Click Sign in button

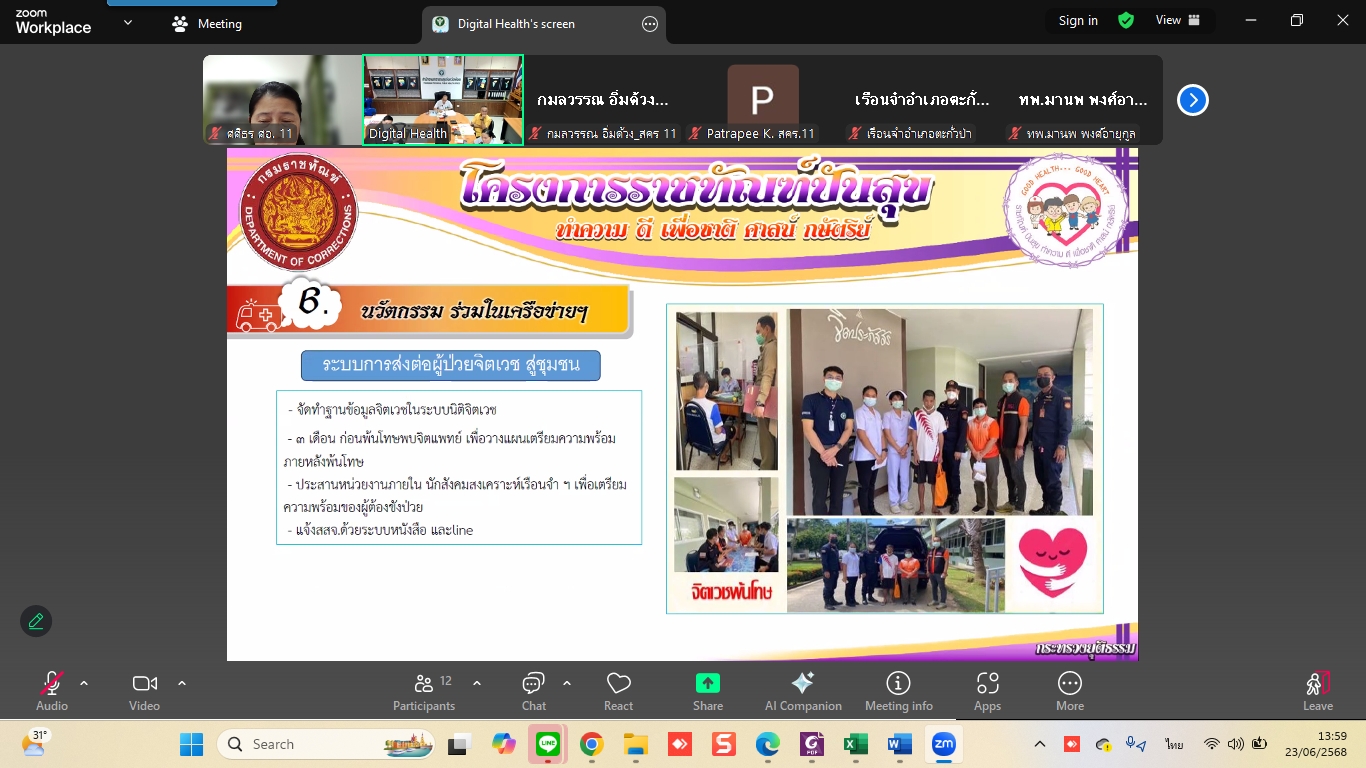click(x=1078, y=20)
